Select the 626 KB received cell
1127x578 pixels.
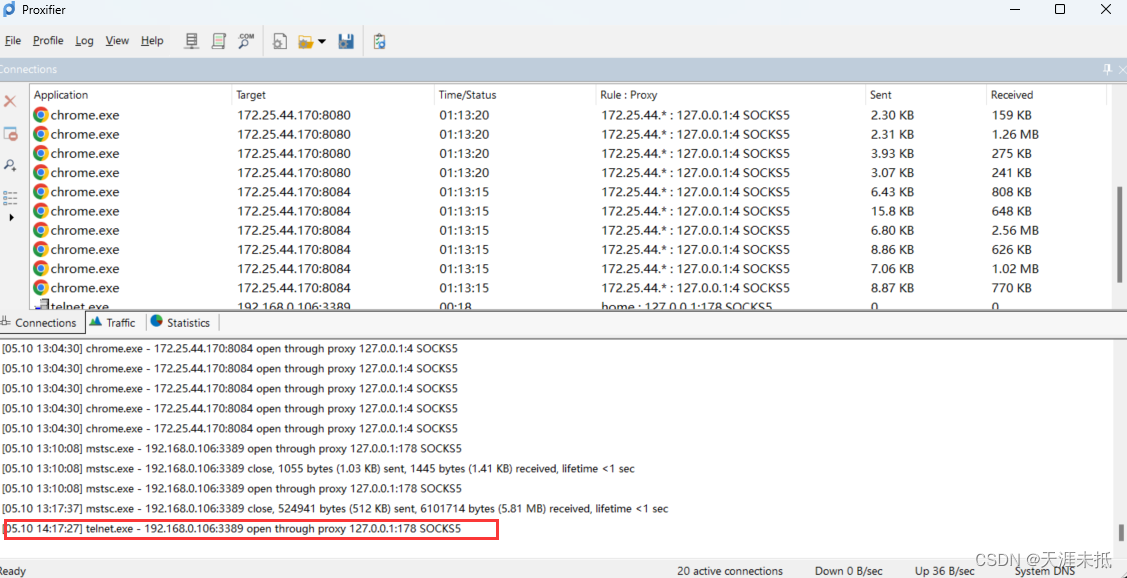(x=1011, y=249)
